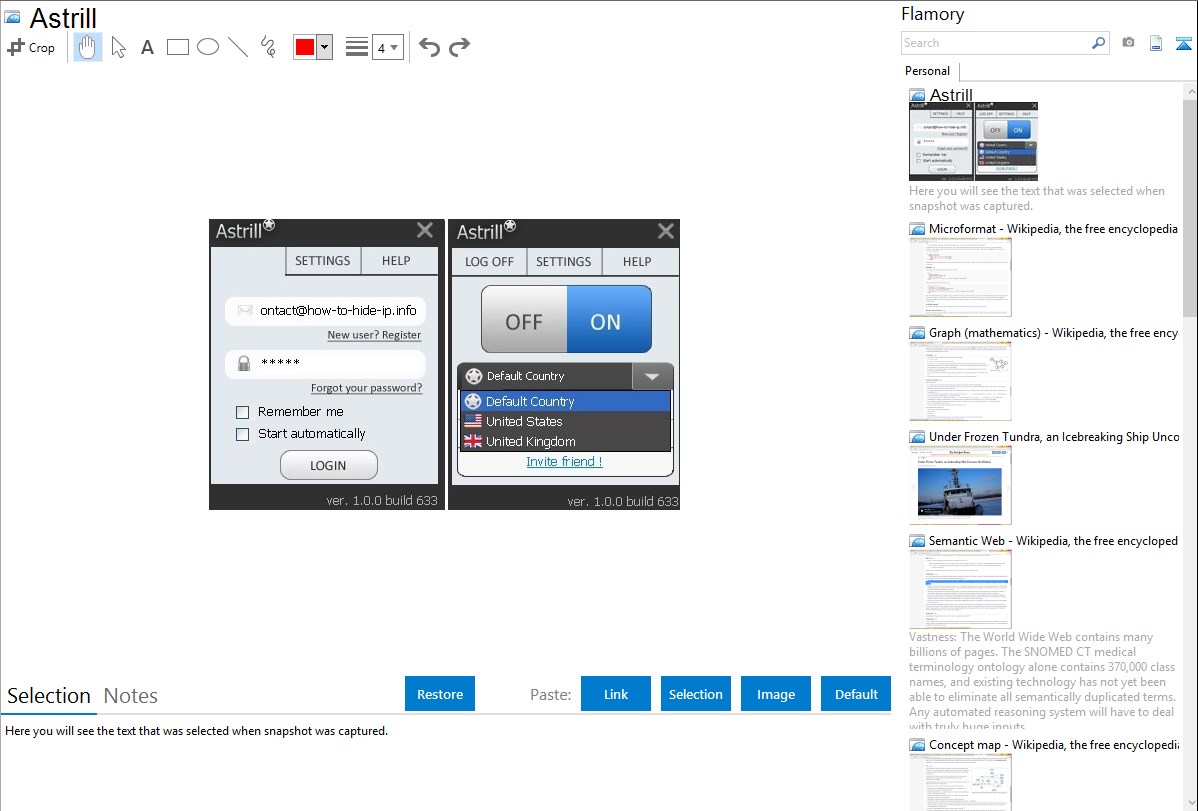Select the Crop tool
Screen dimensions: 1198x811
[x=31, y=47]
